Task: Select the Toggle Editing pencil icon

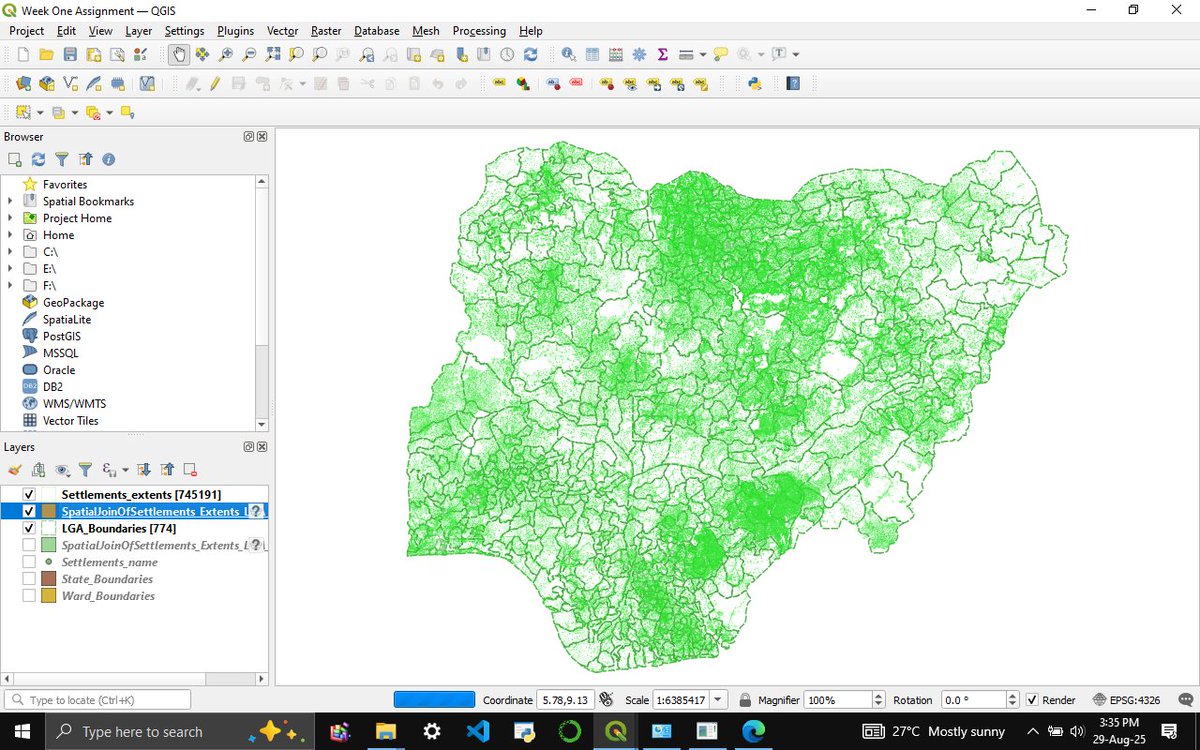Action: 214,82
